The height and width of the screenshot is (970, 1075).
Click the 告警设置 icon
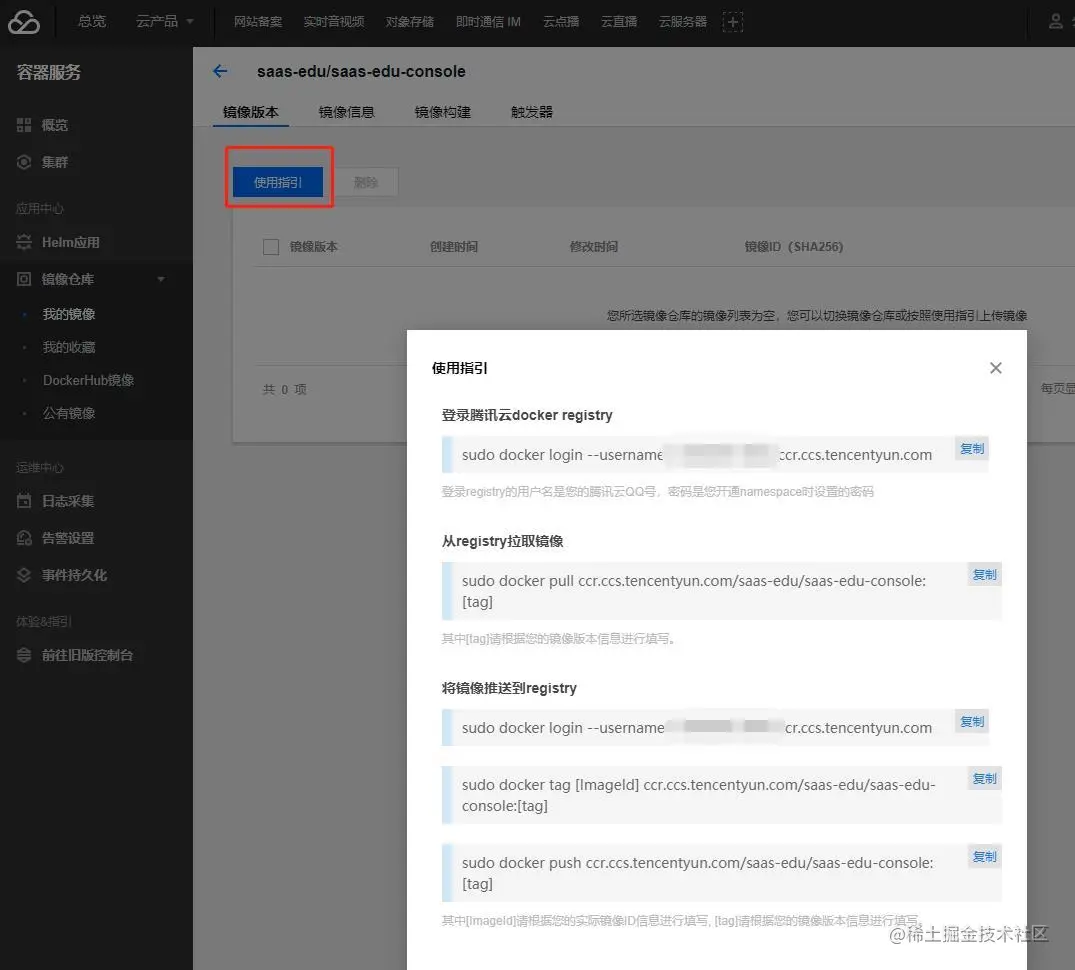click(x=24, y=538)
